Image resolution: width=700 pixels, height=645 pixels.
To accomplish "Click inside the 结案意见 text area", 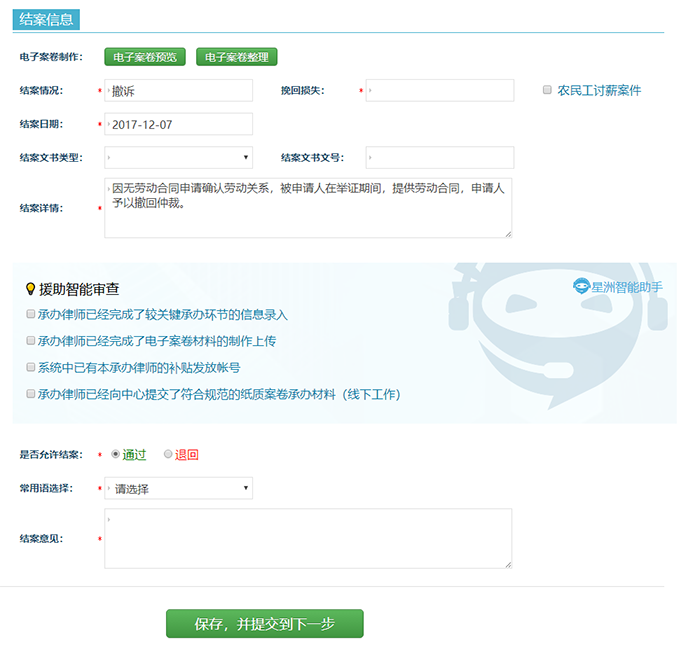I will tap(308, 538).
